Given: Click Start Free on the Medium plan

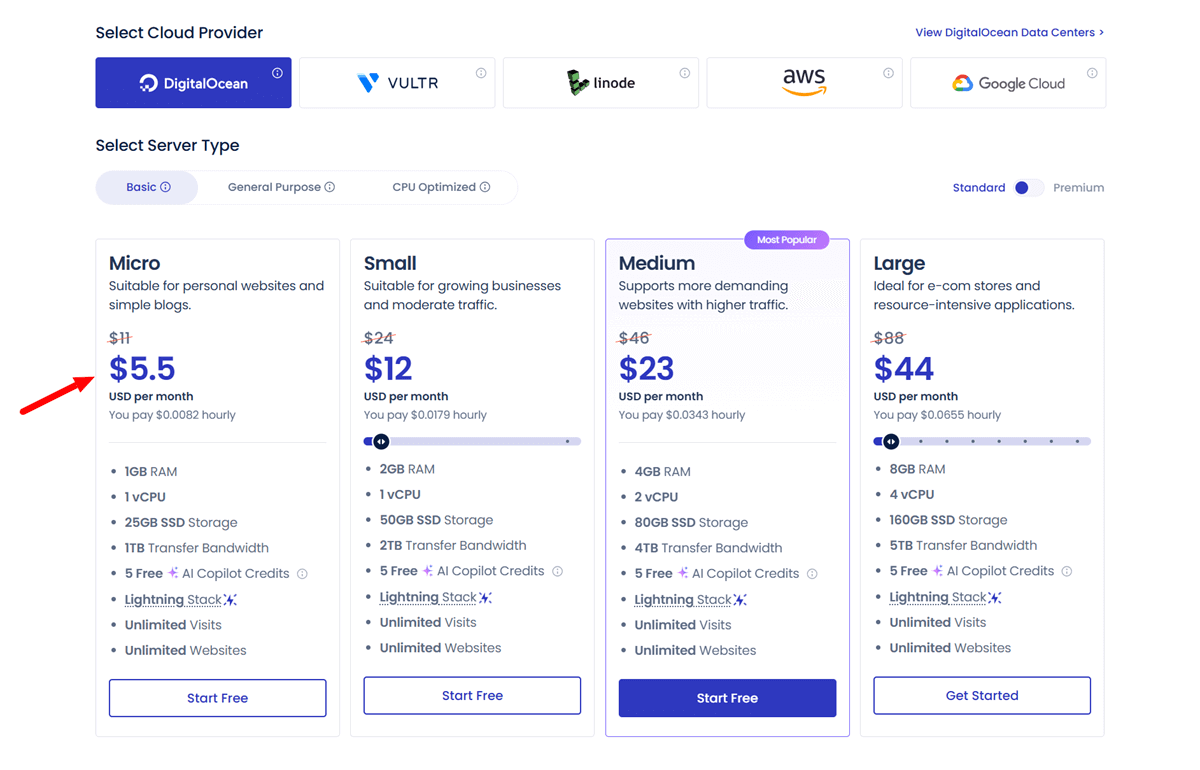Looking at the screenshot, I should pyautogui.click(x=727, y=697).
